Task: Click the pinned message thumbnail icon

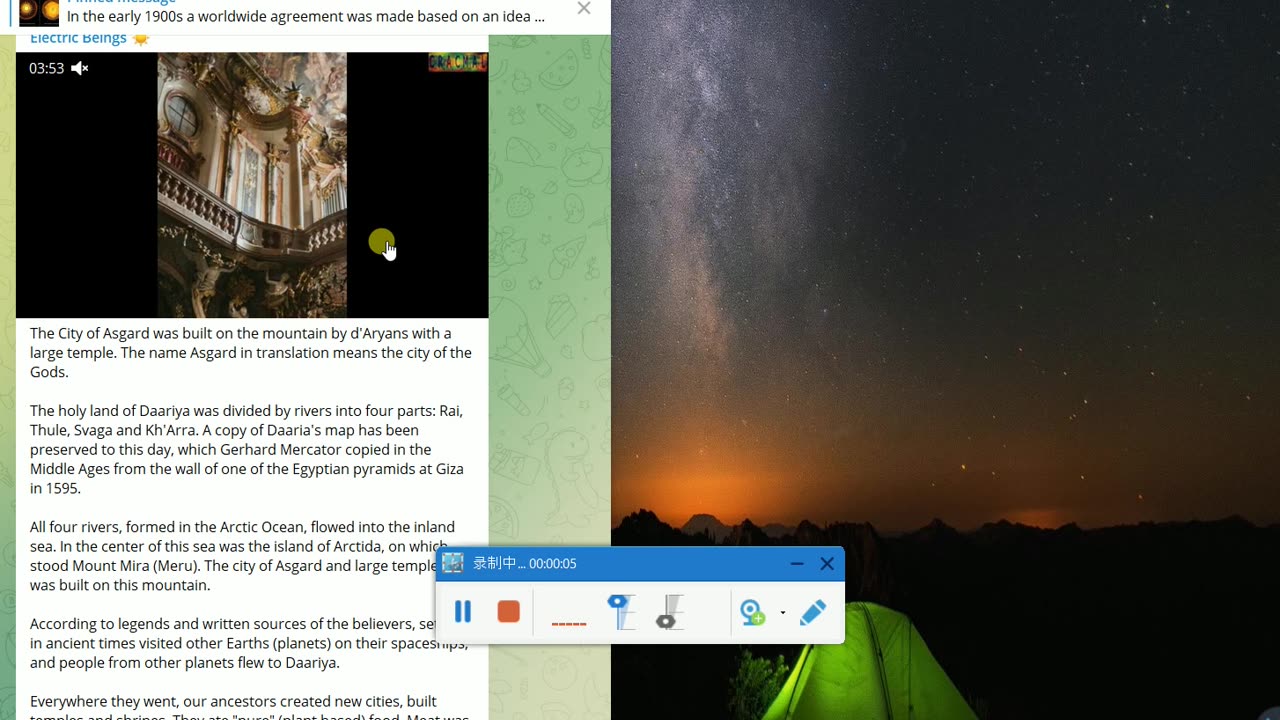Action: click(x=39, y=12)
